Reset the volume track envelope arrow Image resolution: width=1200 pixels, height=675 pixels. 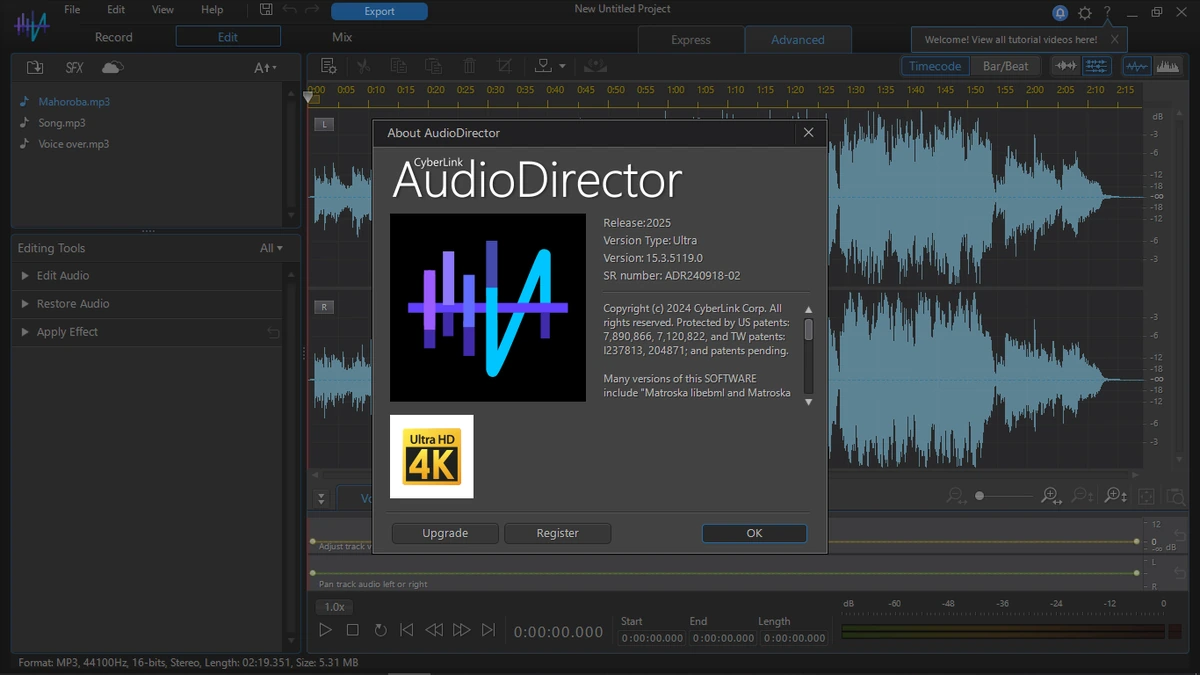(1181, 537)
